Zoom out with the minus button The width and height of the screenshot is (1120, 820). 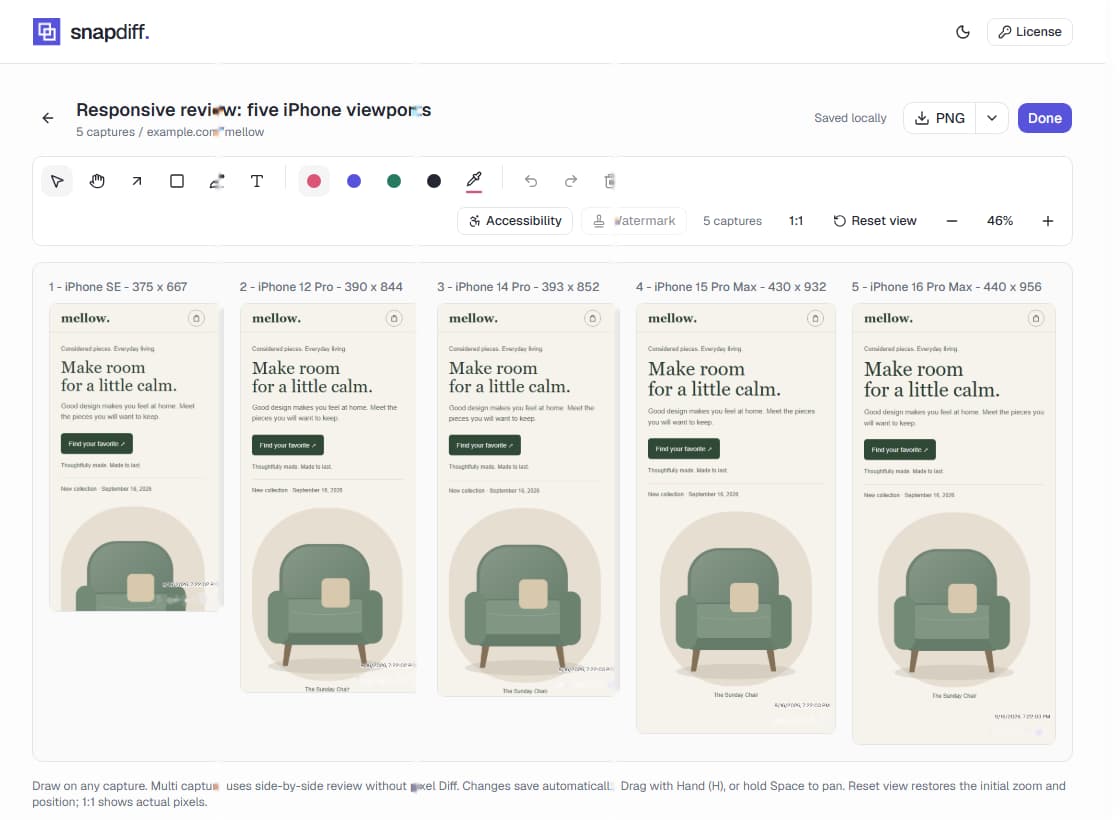951,221
